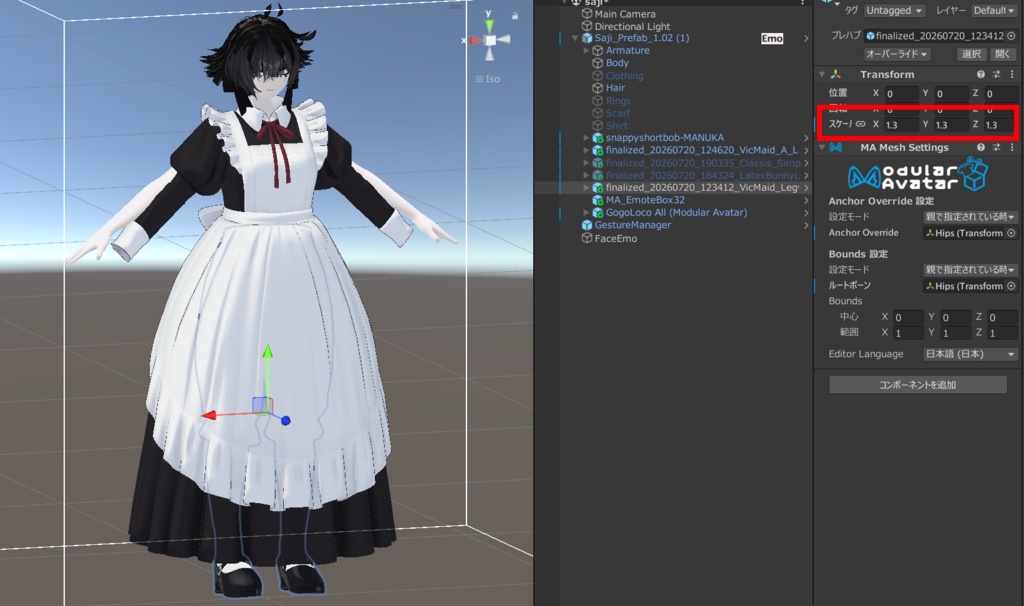Viewport: 1024px width, 606px height.
Task: Open the Transform component kebab menu
Action: pos(1012,74)
